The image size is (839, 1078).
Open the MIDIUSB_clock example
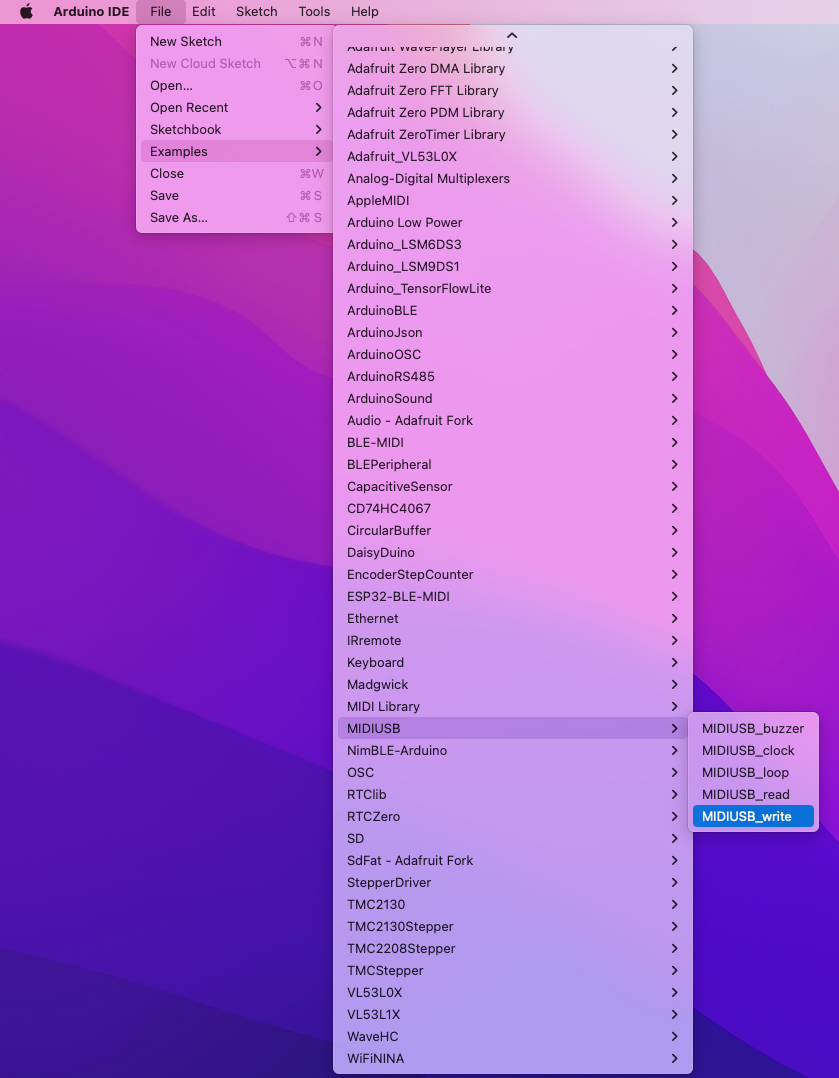click(753, 750)
